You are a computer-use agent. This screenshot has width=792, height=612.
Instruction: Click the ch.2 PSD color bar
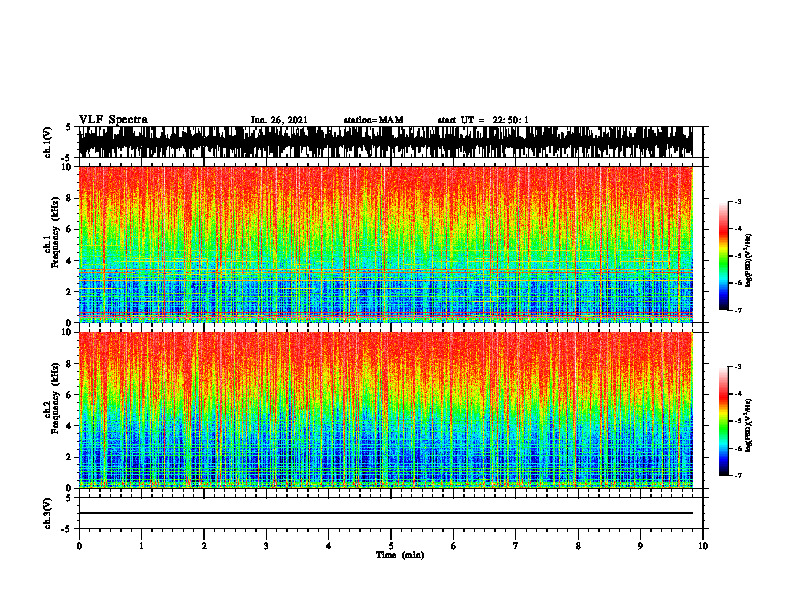tap(724, 421)
